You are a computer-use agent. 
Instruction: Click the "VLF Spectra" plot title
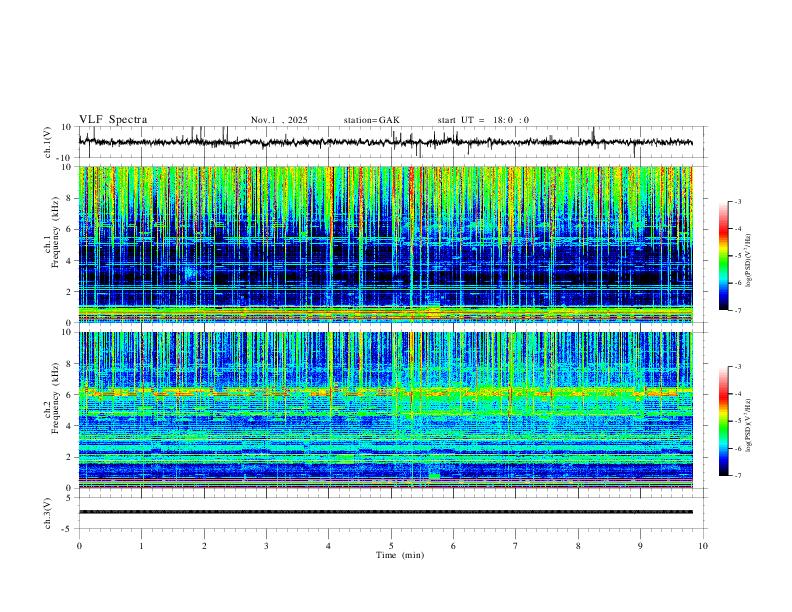[113, 120]
